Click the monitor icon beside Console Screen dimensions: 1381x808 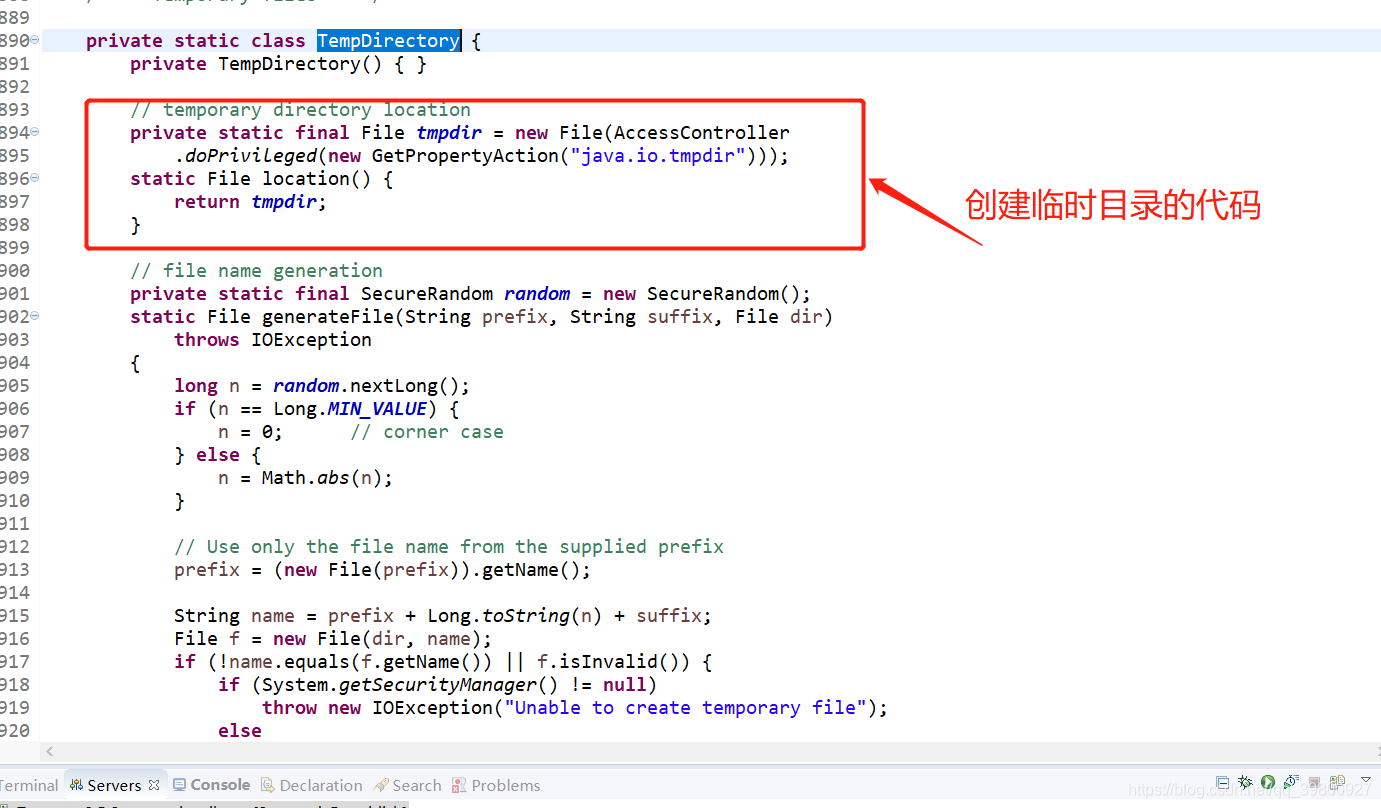pyautogui.click(x=179, y=785)
